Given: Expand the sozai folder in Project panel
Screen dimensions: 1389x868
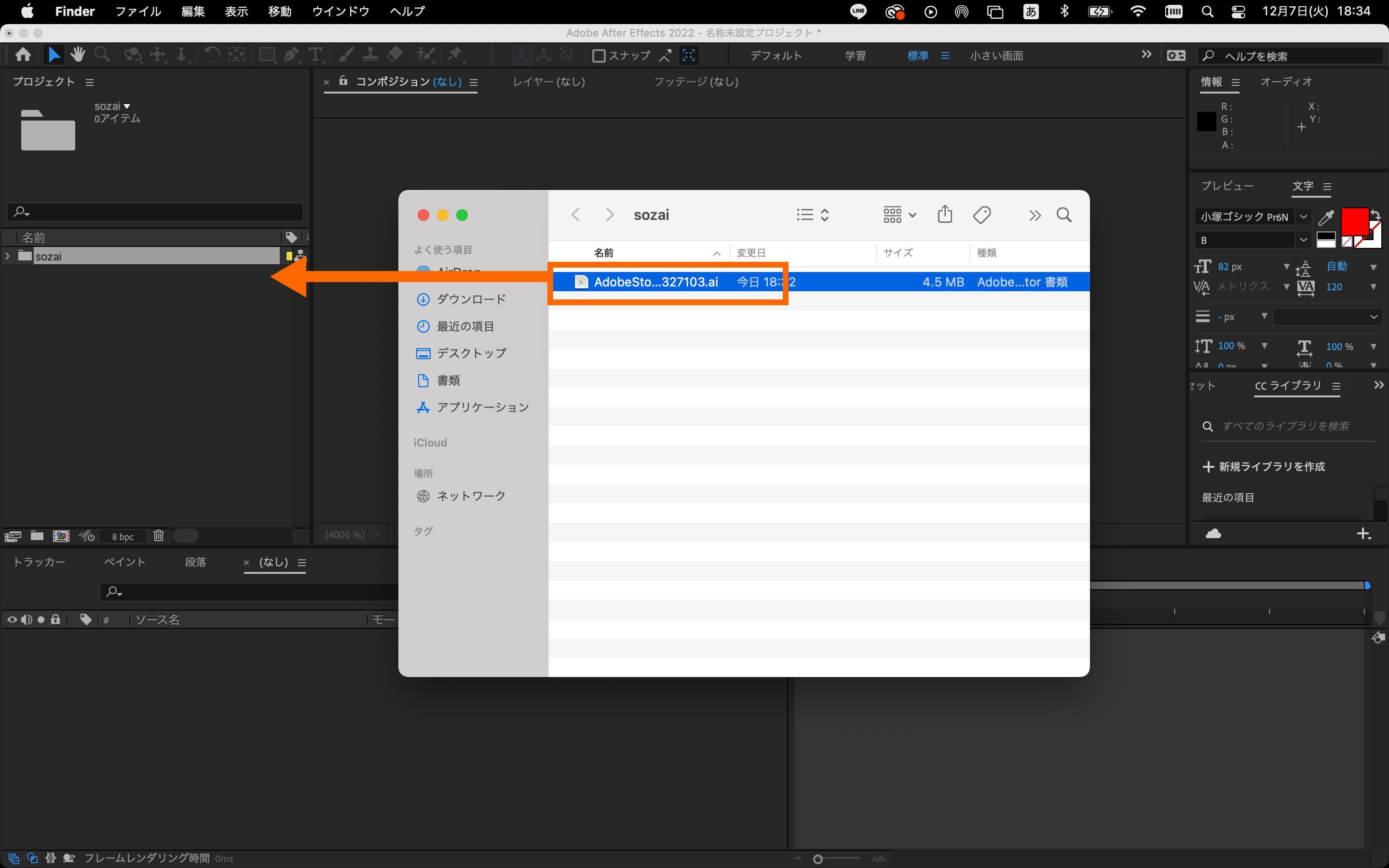Looking at the screenshot, I should pyautogui.click(x=7, y=256).
